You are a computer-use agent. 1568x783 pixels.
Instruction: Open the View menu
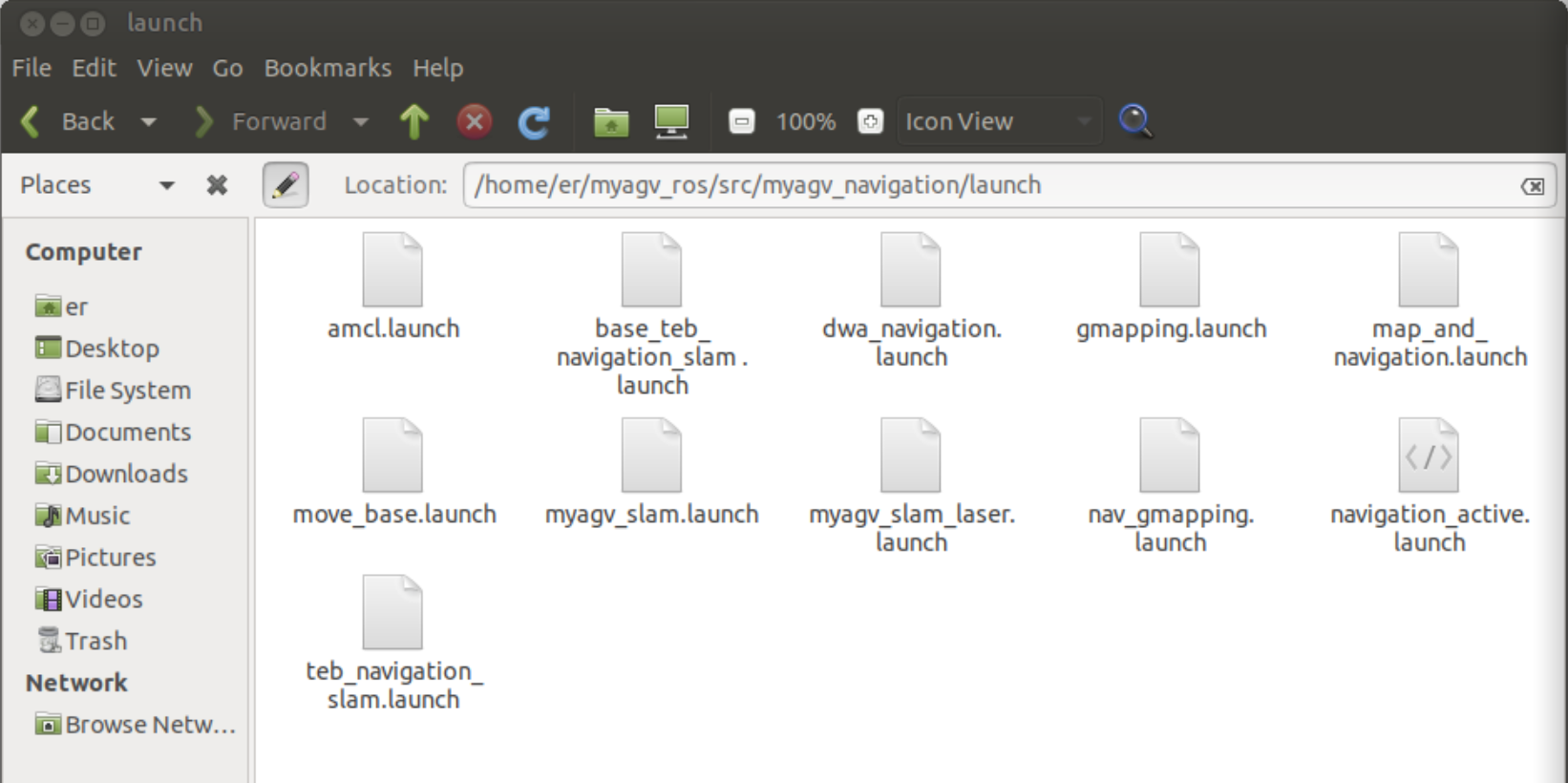click(x=164, y=68)
